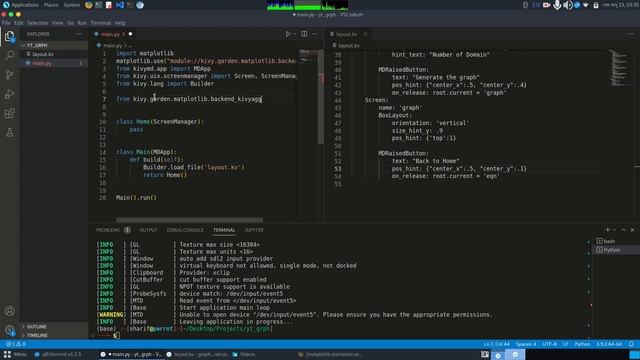Open the System menu in the top panel
The height and width of the screenshot is (360, 640).
71,5
